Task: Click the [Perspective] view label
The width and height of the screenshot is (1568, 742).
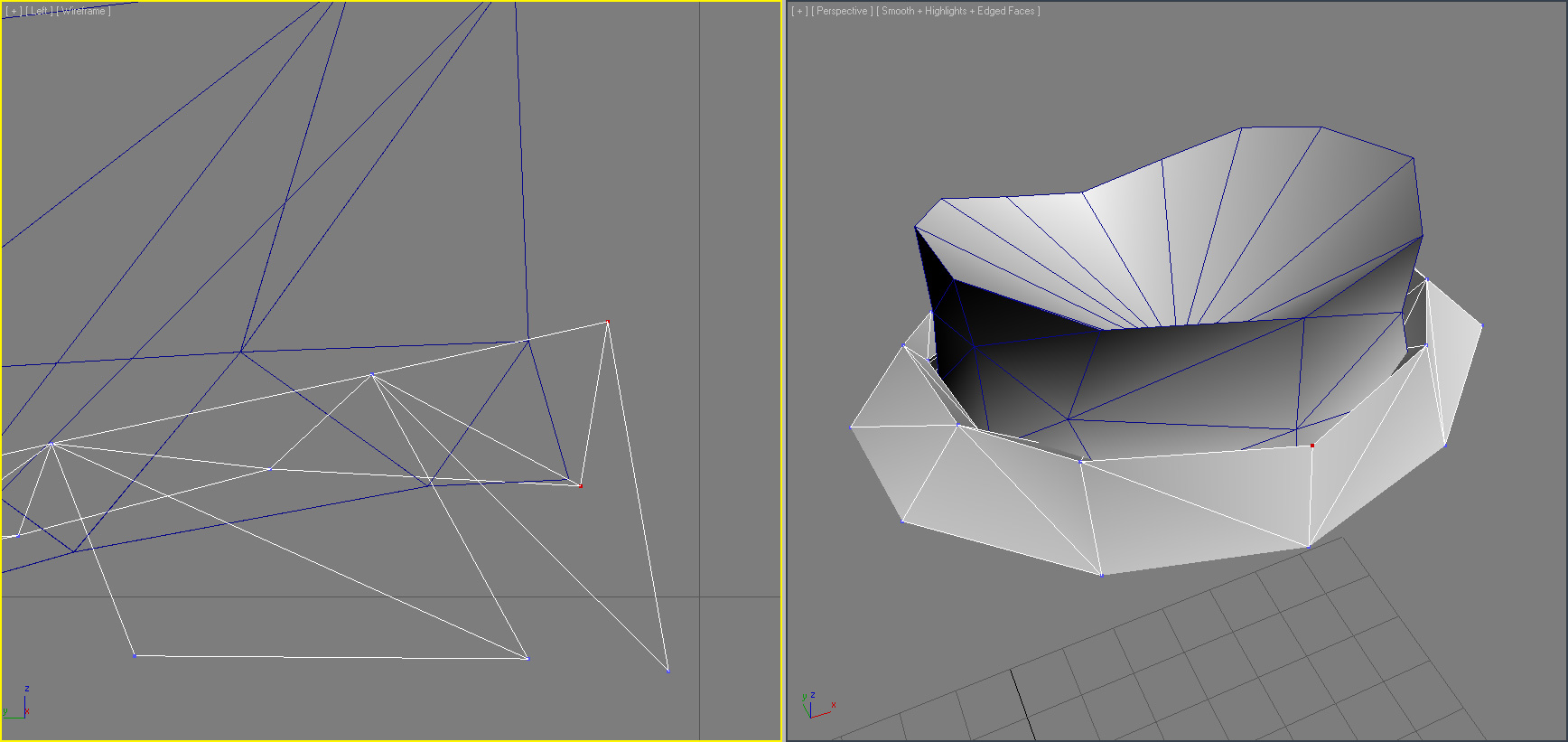Action: [x=842, y=12]
